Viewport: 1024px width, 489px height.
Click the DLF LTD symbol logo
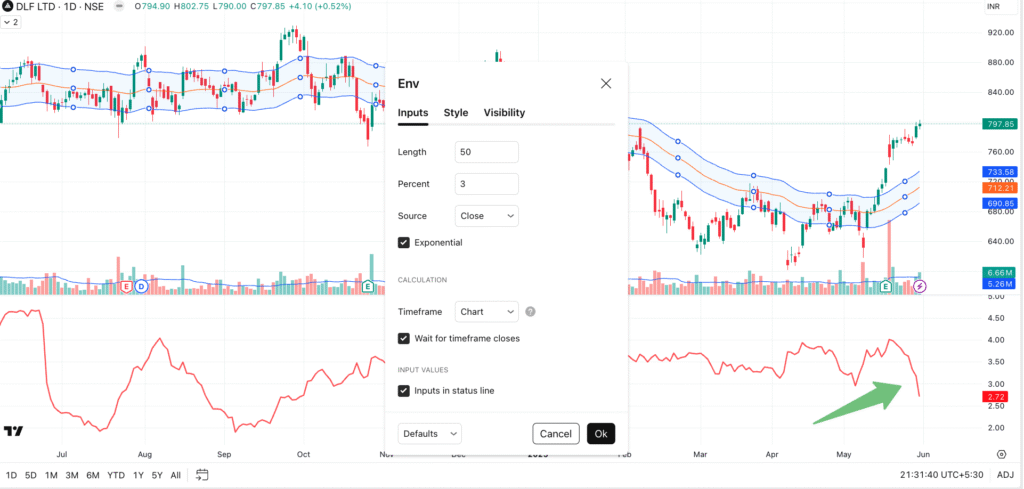[7, 7]
